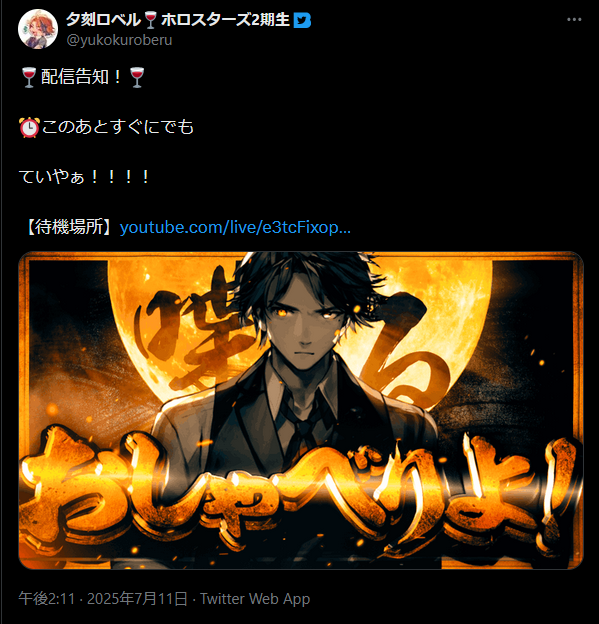
Task: Open the three-dot more options menu
Action: [x=574, y=20]
